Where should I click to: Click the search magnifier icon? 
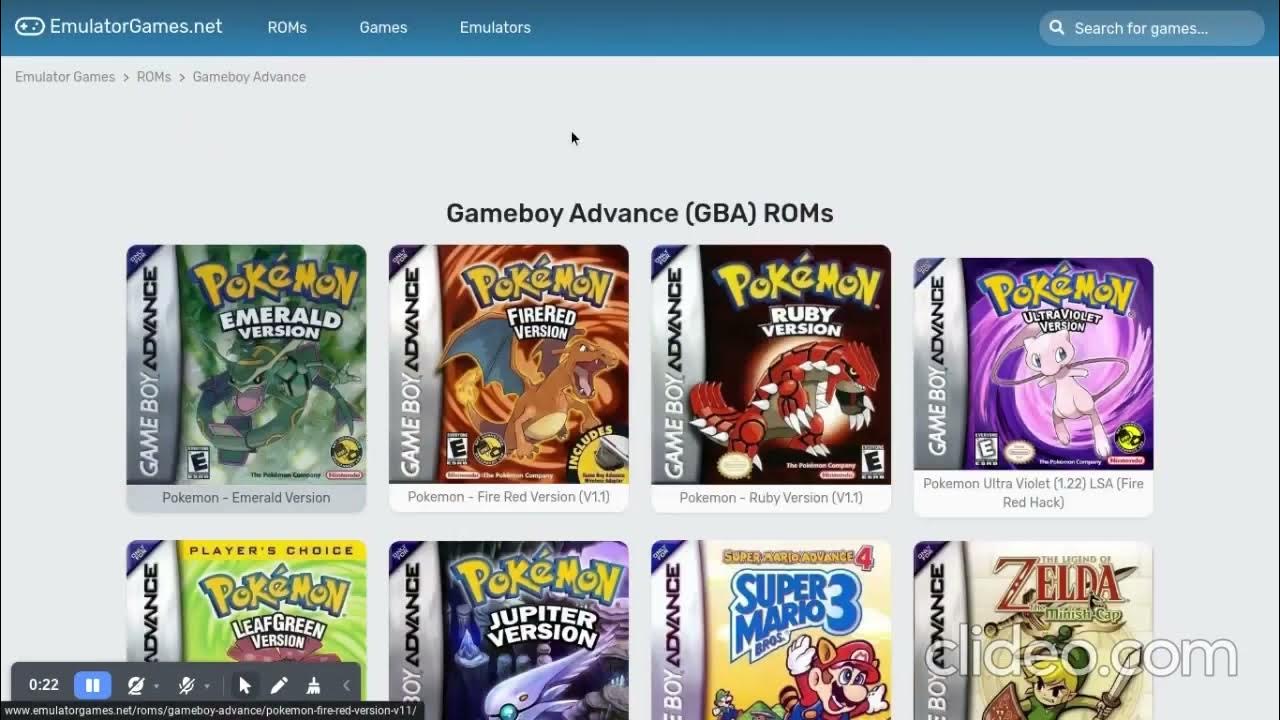tap(1056, 28)
